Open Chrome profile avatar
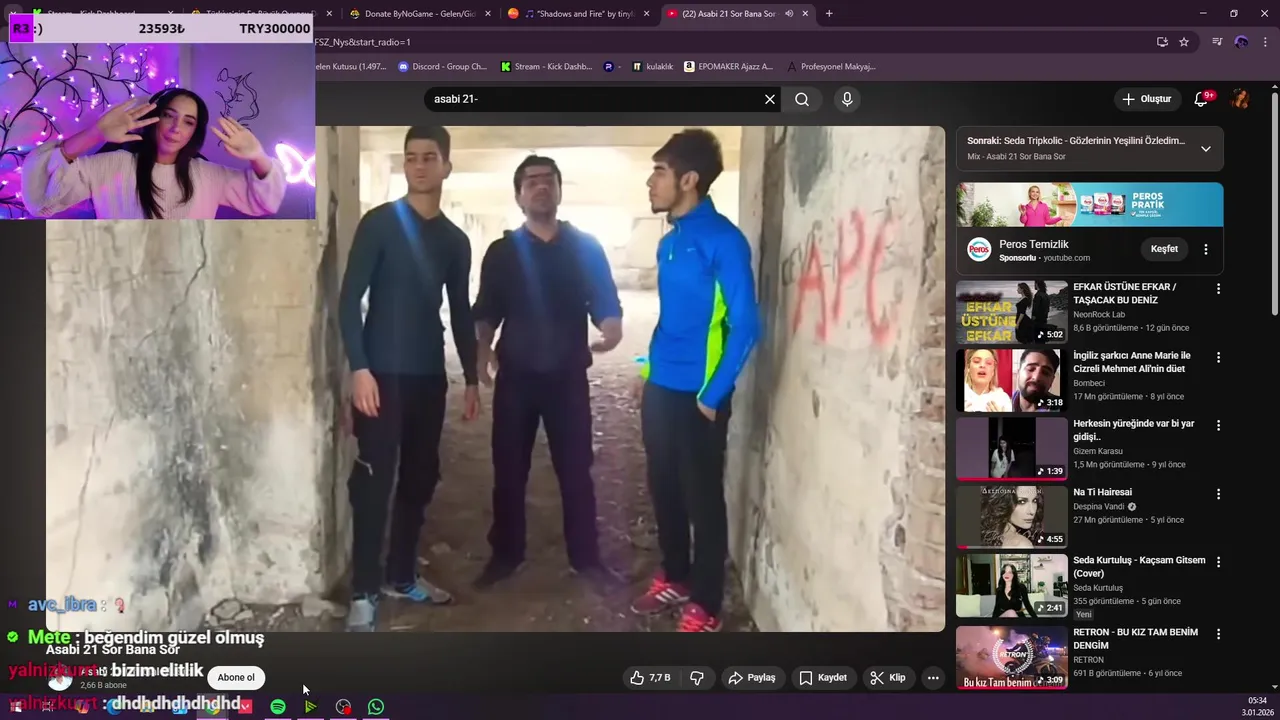Screen dimensions: 1280x720 click(1241, 42)
